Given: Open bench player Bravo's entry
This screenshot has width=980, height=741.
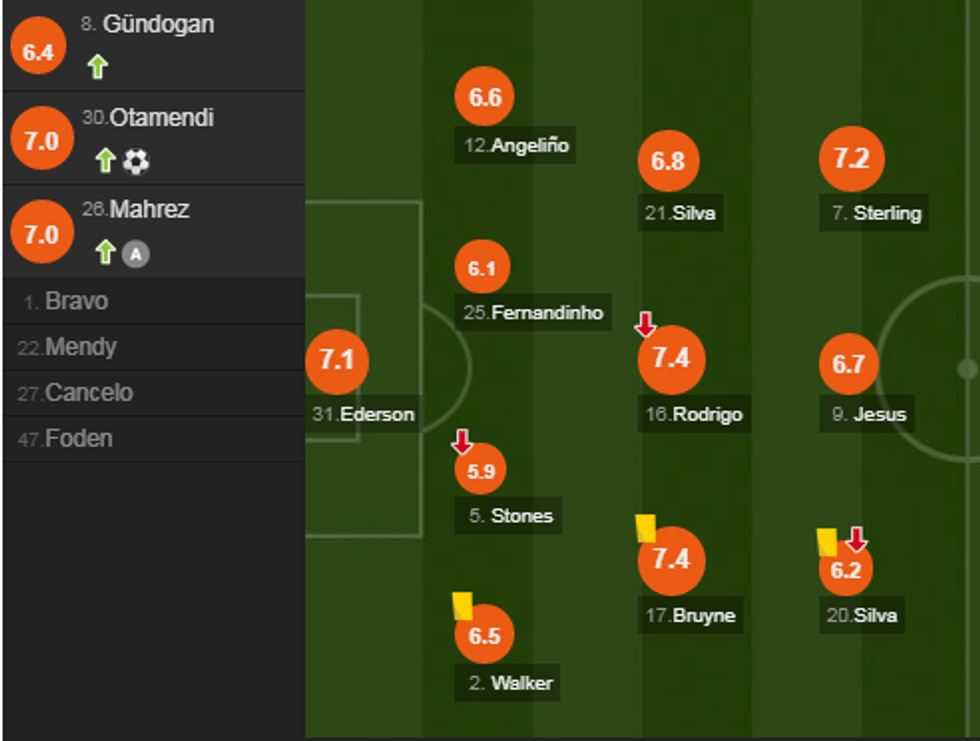Looking at the screenshot, I should click(x=76, y=301).
